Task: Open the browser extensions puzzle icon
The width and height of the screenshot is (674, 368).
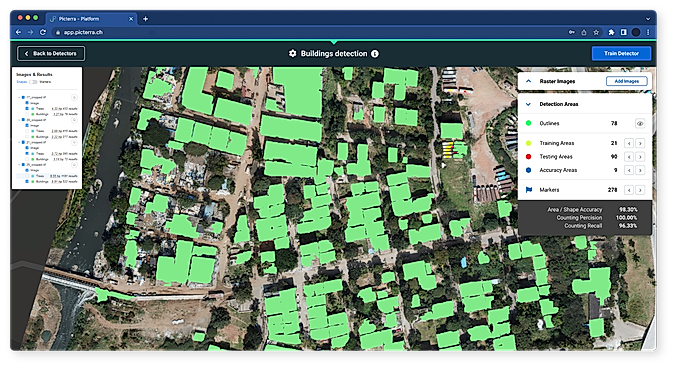Action: click(611, 32)
